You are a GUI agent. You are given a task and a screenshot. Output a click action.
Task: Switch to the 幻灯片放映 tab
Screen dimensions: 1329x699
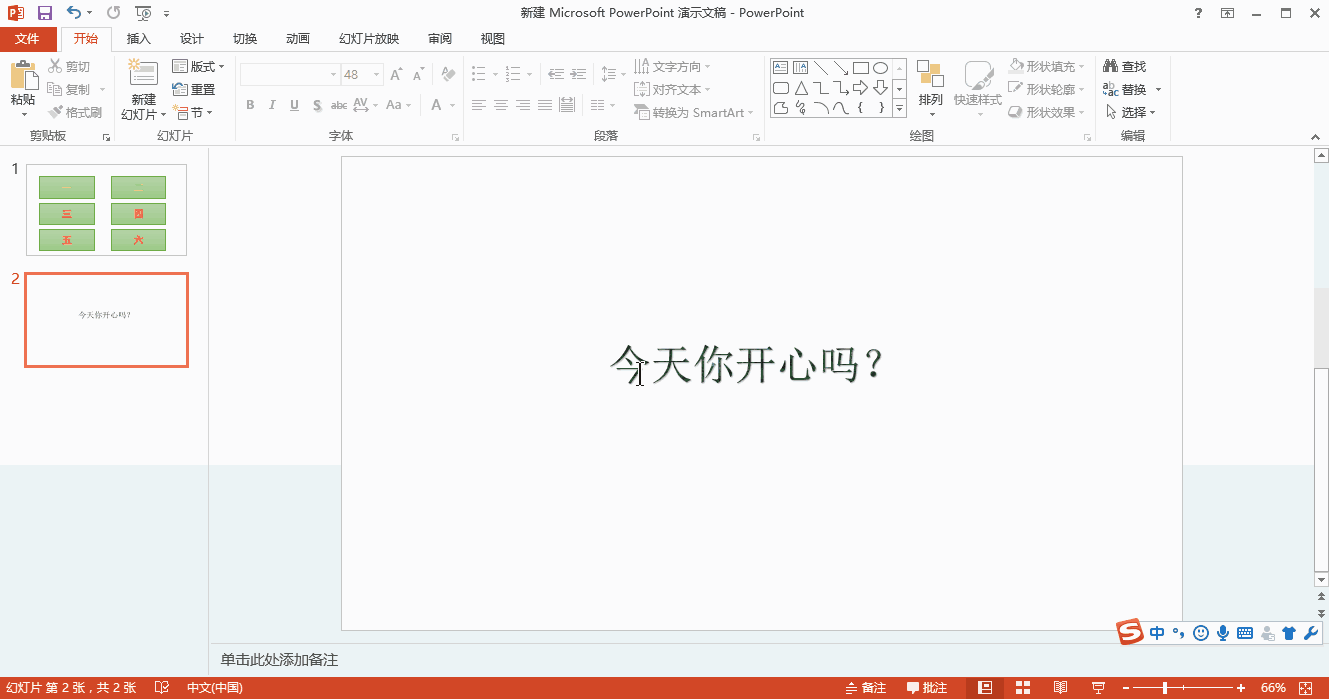coord(369,39)
